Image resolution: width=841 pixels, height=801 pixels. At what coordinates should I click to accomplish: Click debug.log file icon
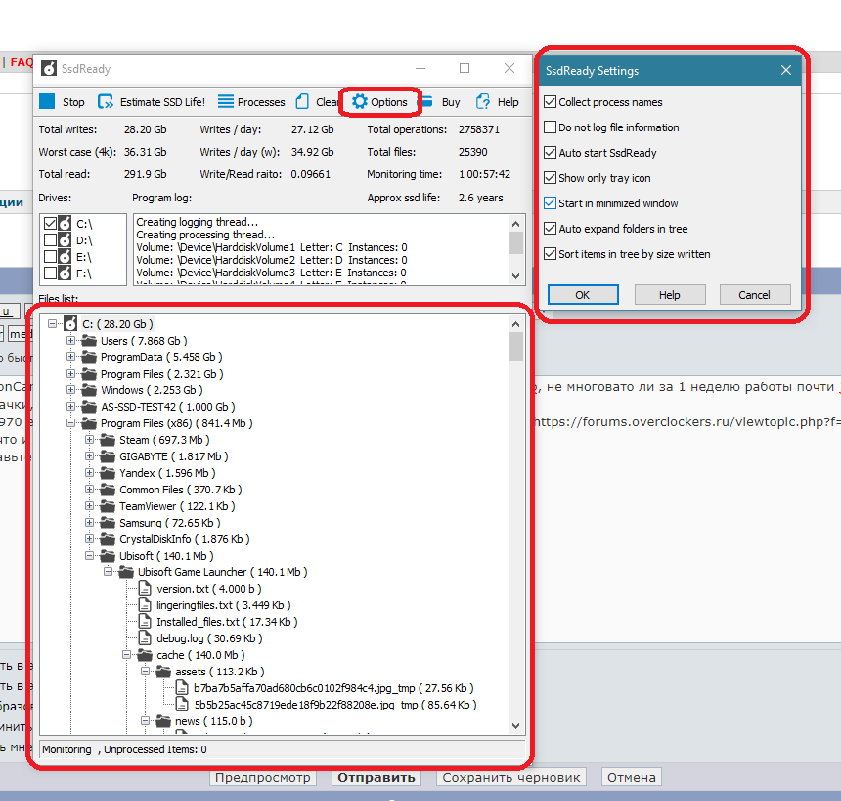point(145,638)
